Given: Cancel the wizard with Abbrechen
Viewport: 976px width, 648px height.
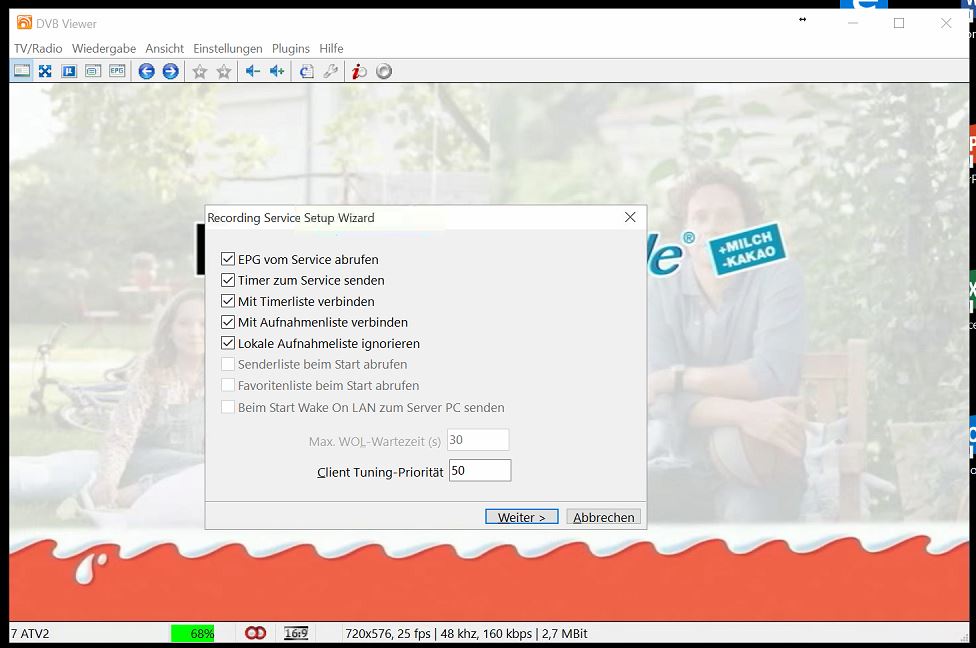Looking at the screenshot, I should pyautogui.click(x=603, y=517).
